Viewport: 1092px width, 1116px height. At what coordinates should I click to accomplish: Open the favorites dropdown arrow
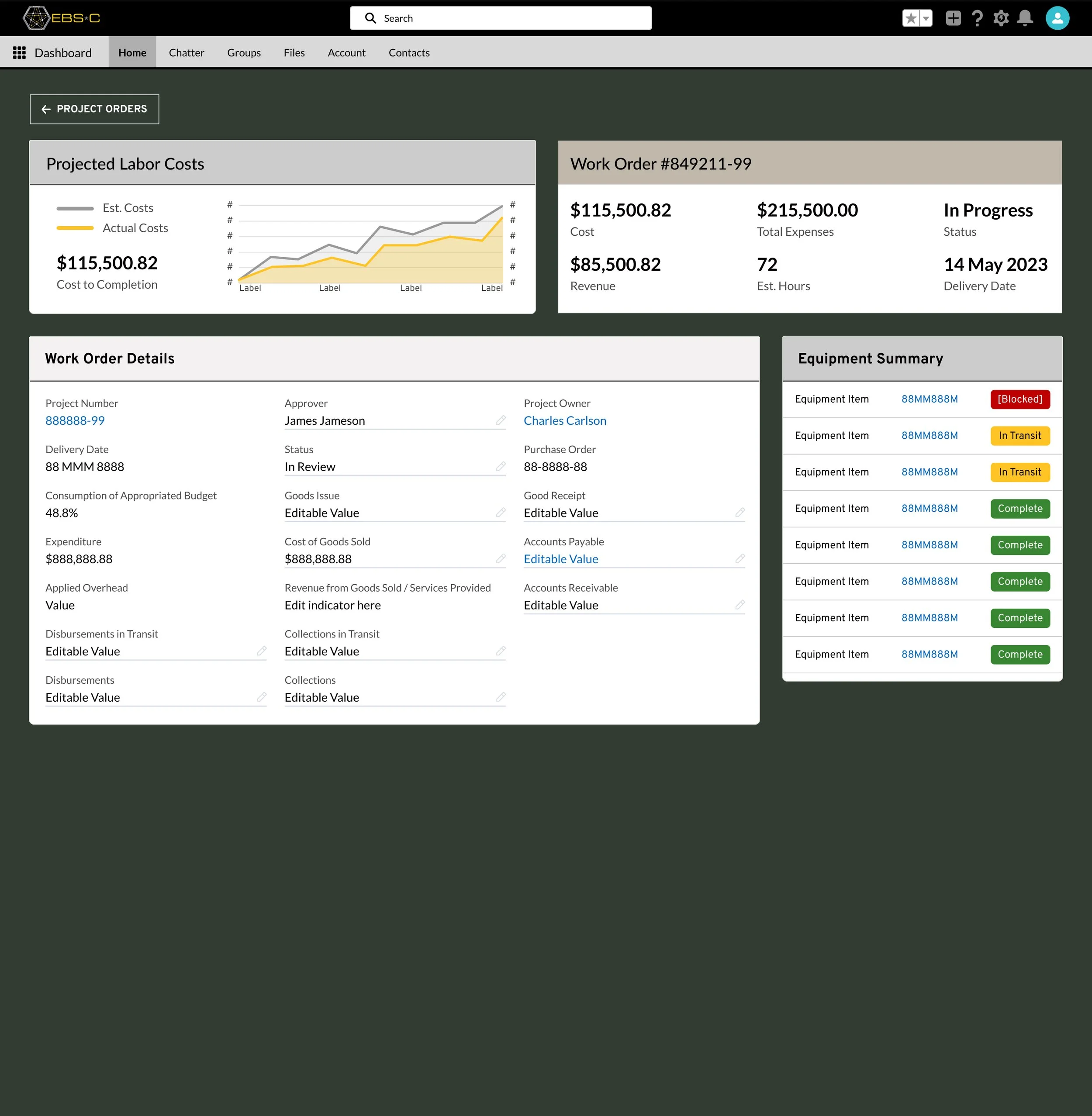[x=926, y=18]
